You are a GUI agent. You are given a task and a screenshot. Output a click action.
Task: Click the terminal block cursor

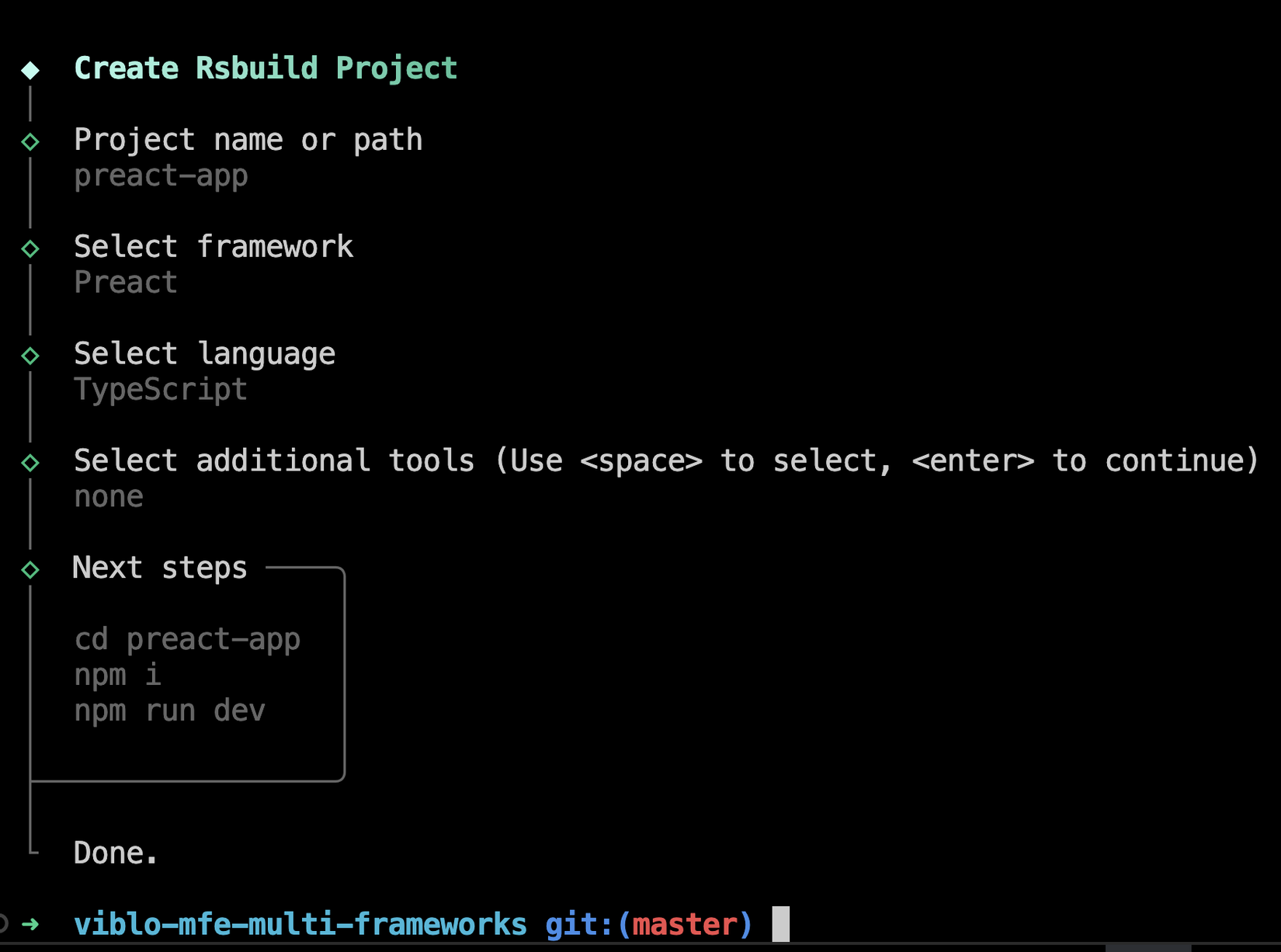(x=780, y=924)
